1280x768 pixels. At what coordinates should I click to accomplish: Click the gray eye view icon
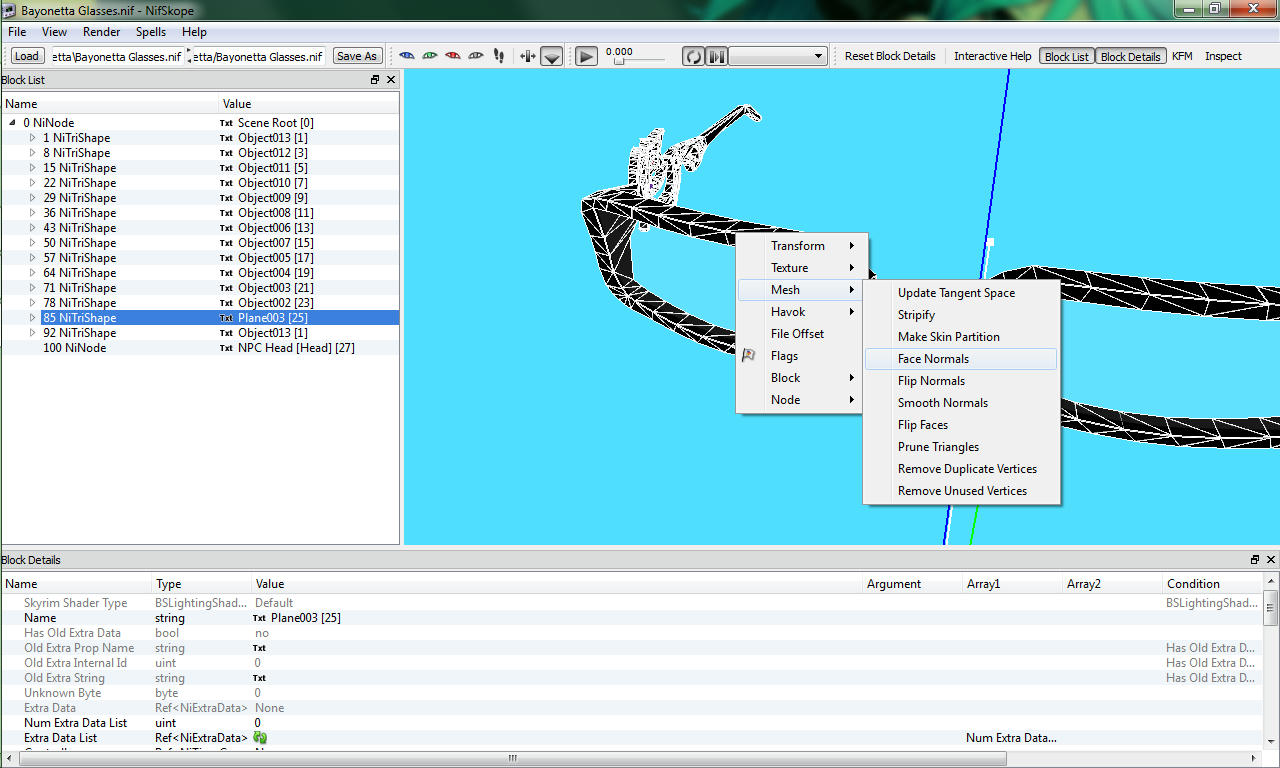pos(476,56)
